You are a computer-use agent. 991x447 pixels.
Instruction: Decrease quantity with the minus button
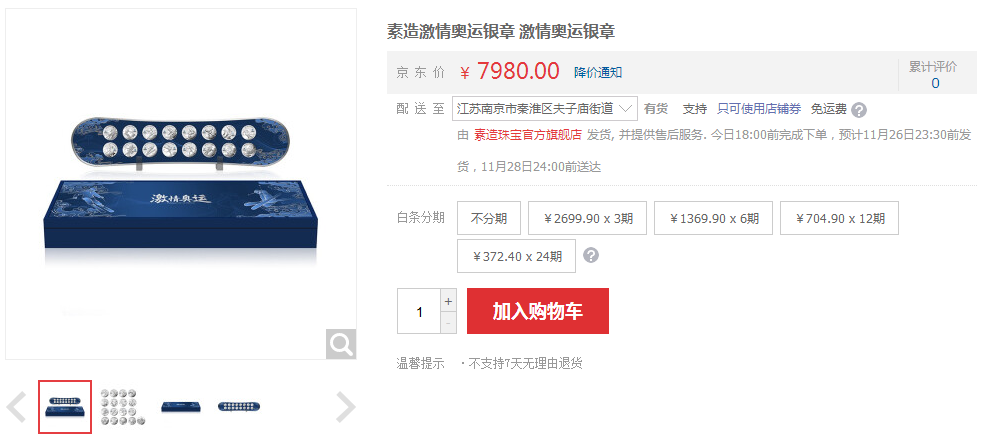tap(448, 322)
